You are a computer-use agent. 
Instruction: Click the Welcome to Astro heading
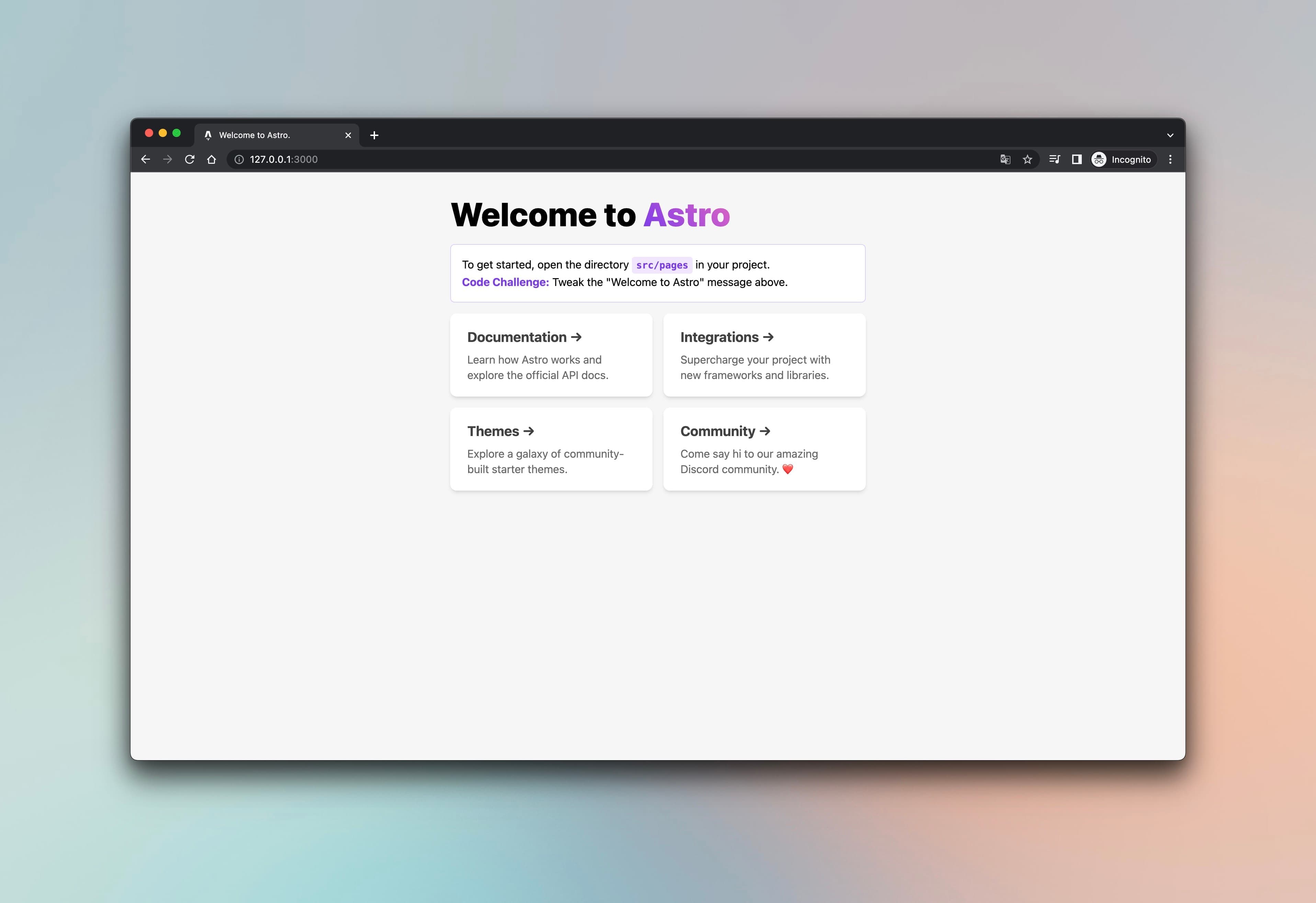[590, 215]
